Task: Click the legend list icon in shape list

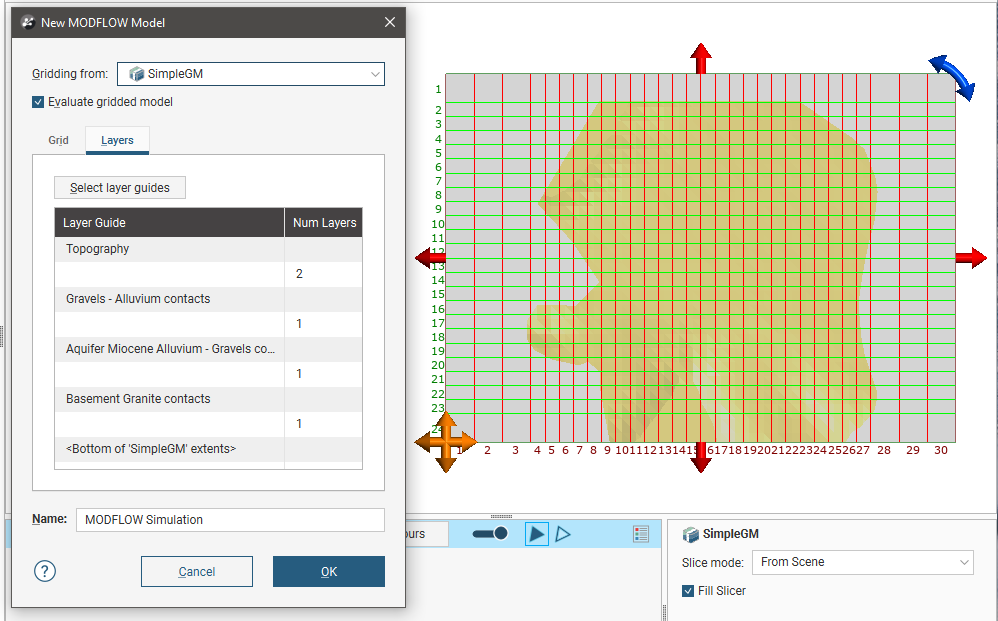Action: pyautogui.click(x=641, y=534)
